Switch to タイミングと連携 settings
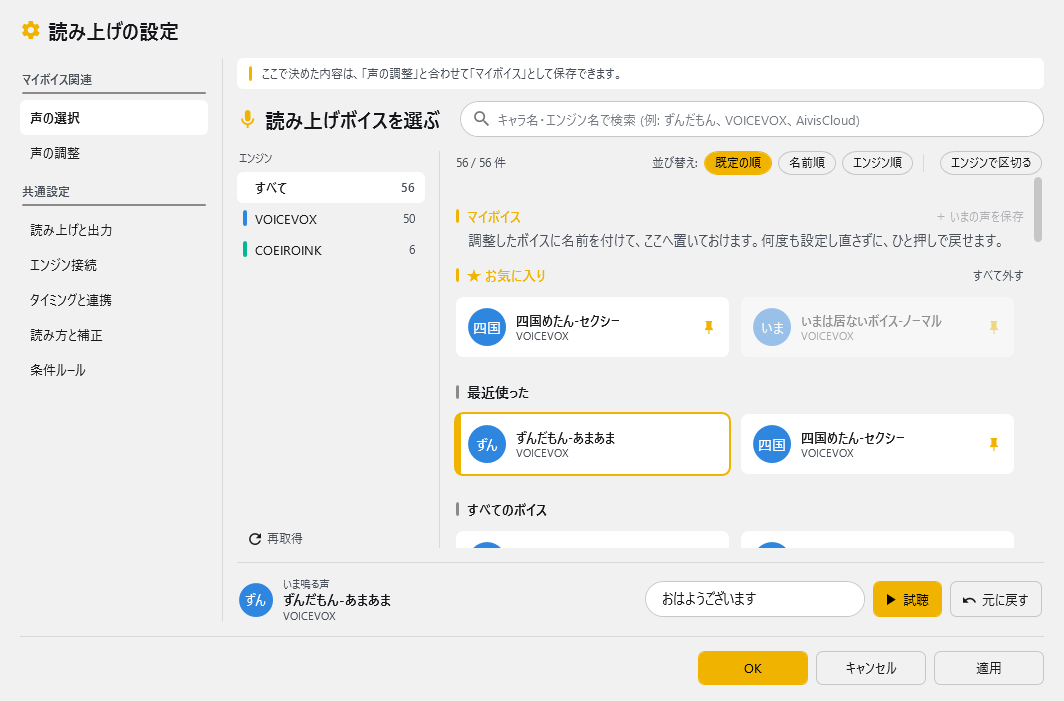 [114, 300]
